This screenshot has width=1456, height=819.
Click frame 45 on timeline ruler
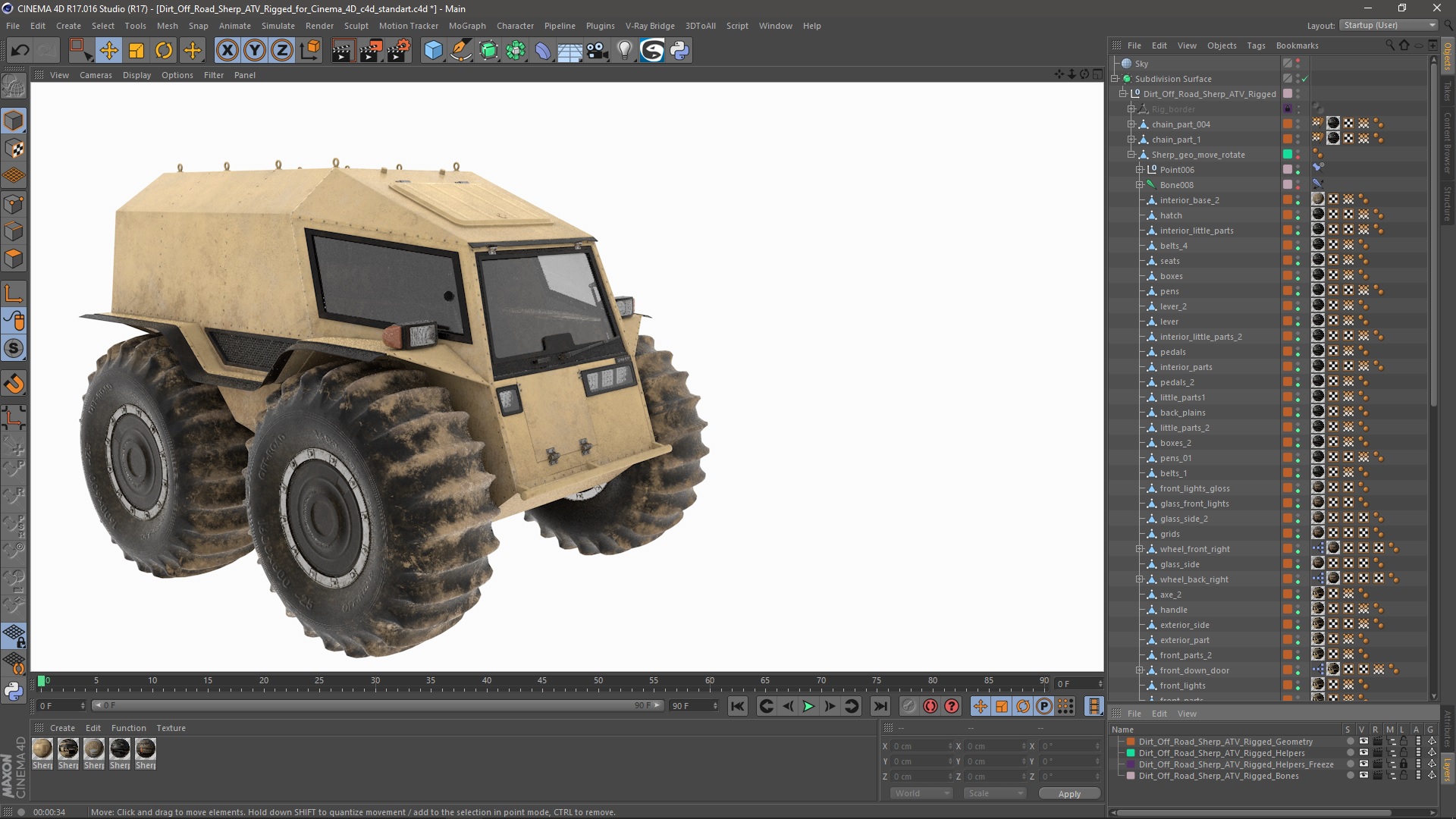pos(542,682)
